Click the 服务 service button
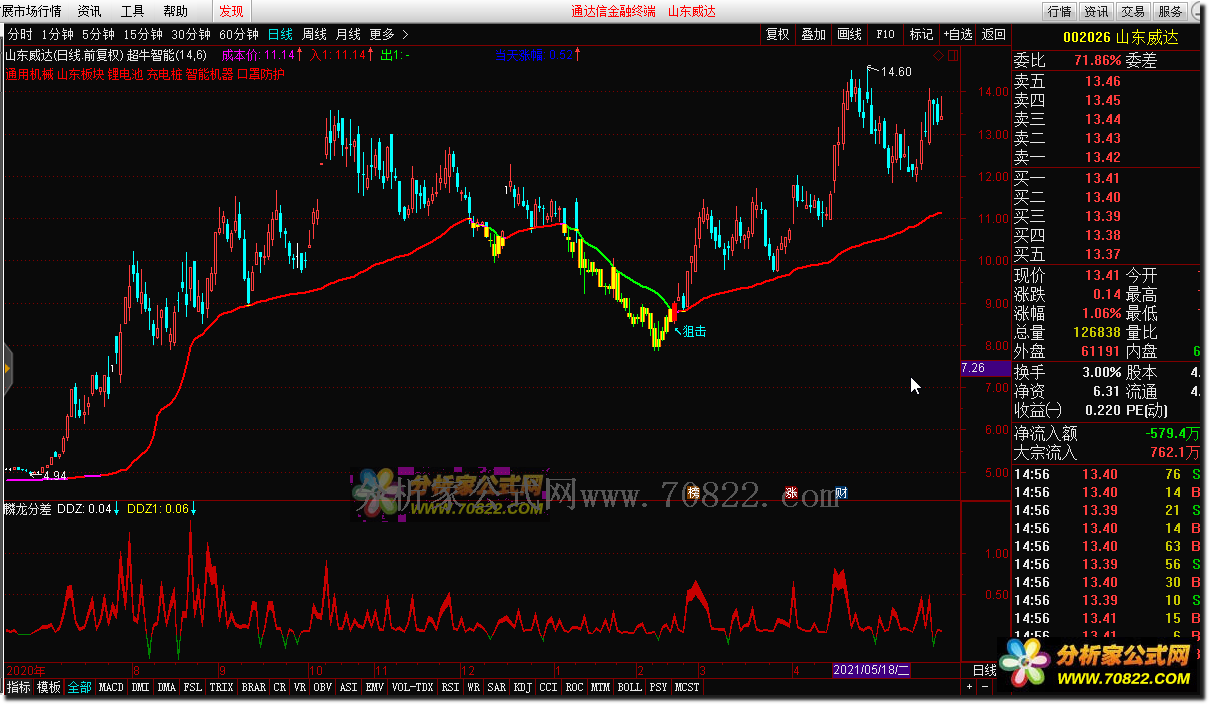 coord(1168,11)
